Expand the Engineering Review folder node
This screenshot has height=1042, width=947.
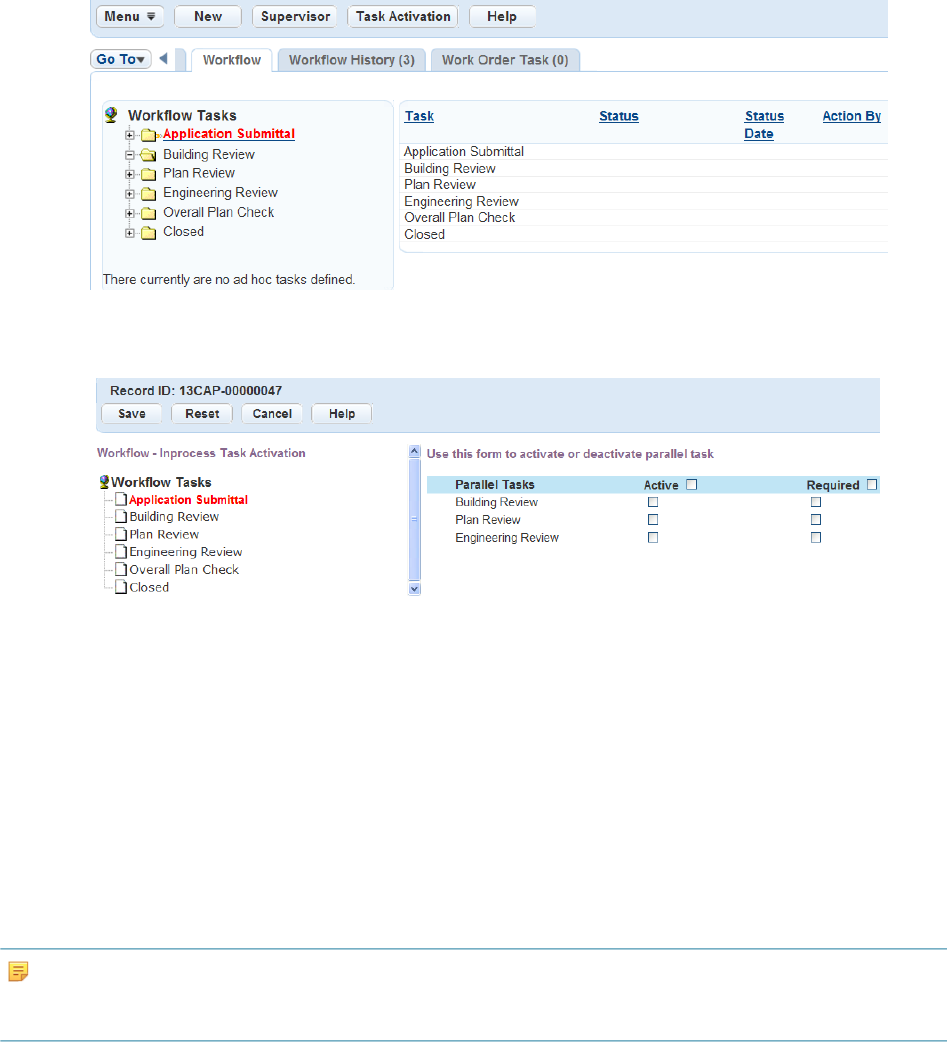click(130, 194)
